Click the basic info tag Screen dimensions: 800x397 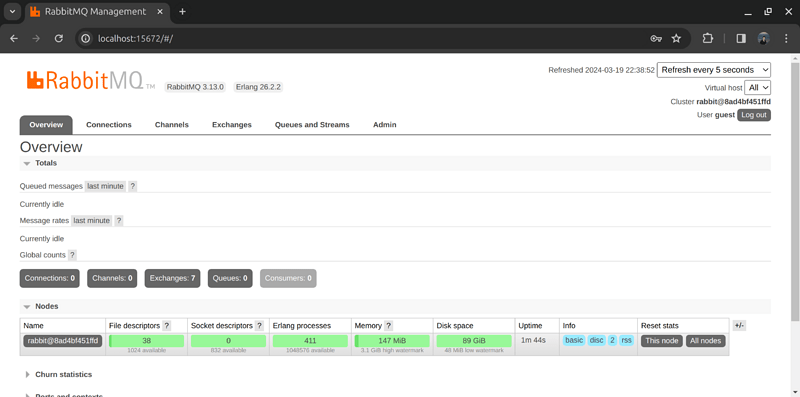click(x=574, y=340)
